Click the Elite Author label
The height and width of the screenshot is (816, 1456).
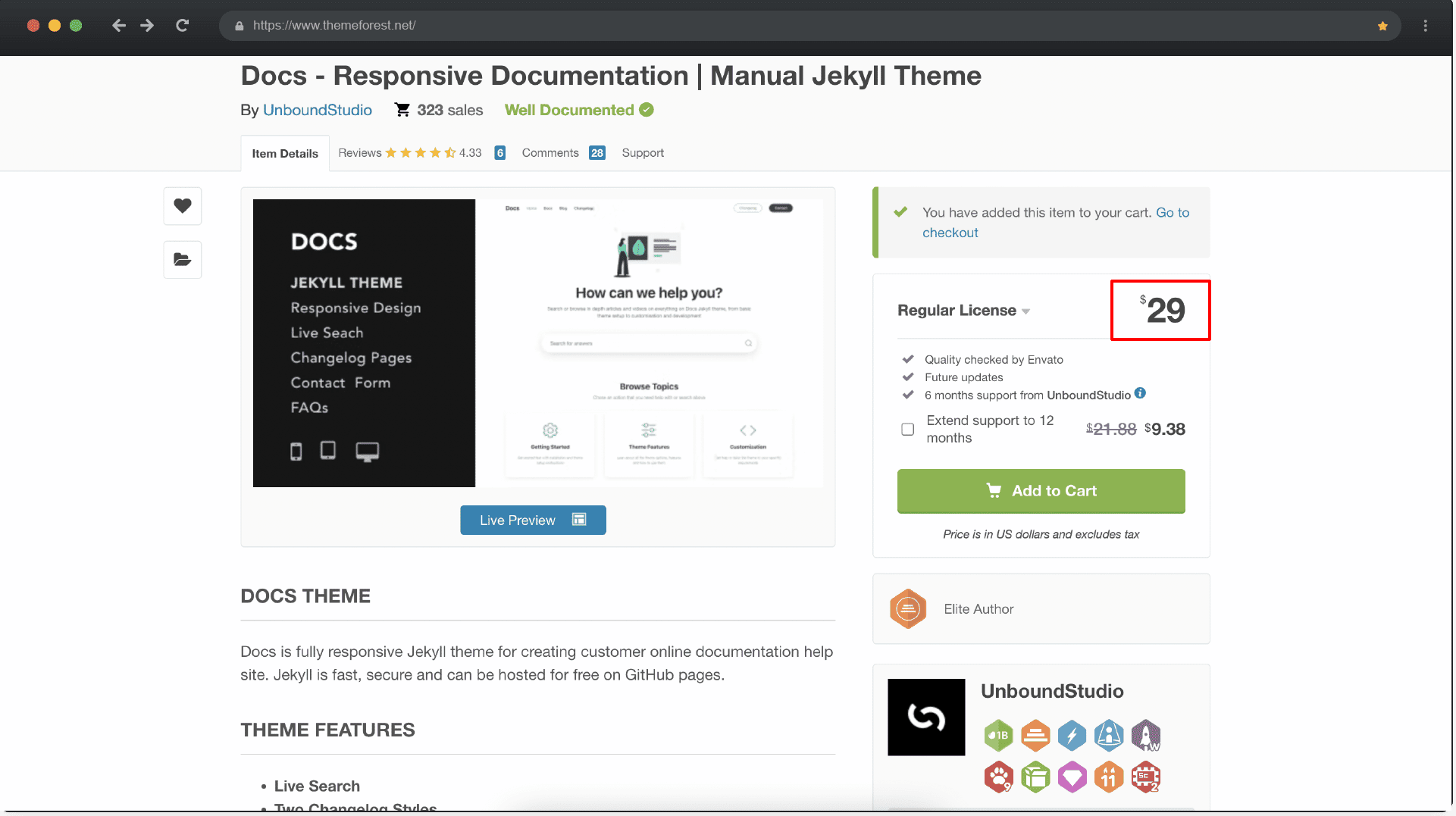978,609
